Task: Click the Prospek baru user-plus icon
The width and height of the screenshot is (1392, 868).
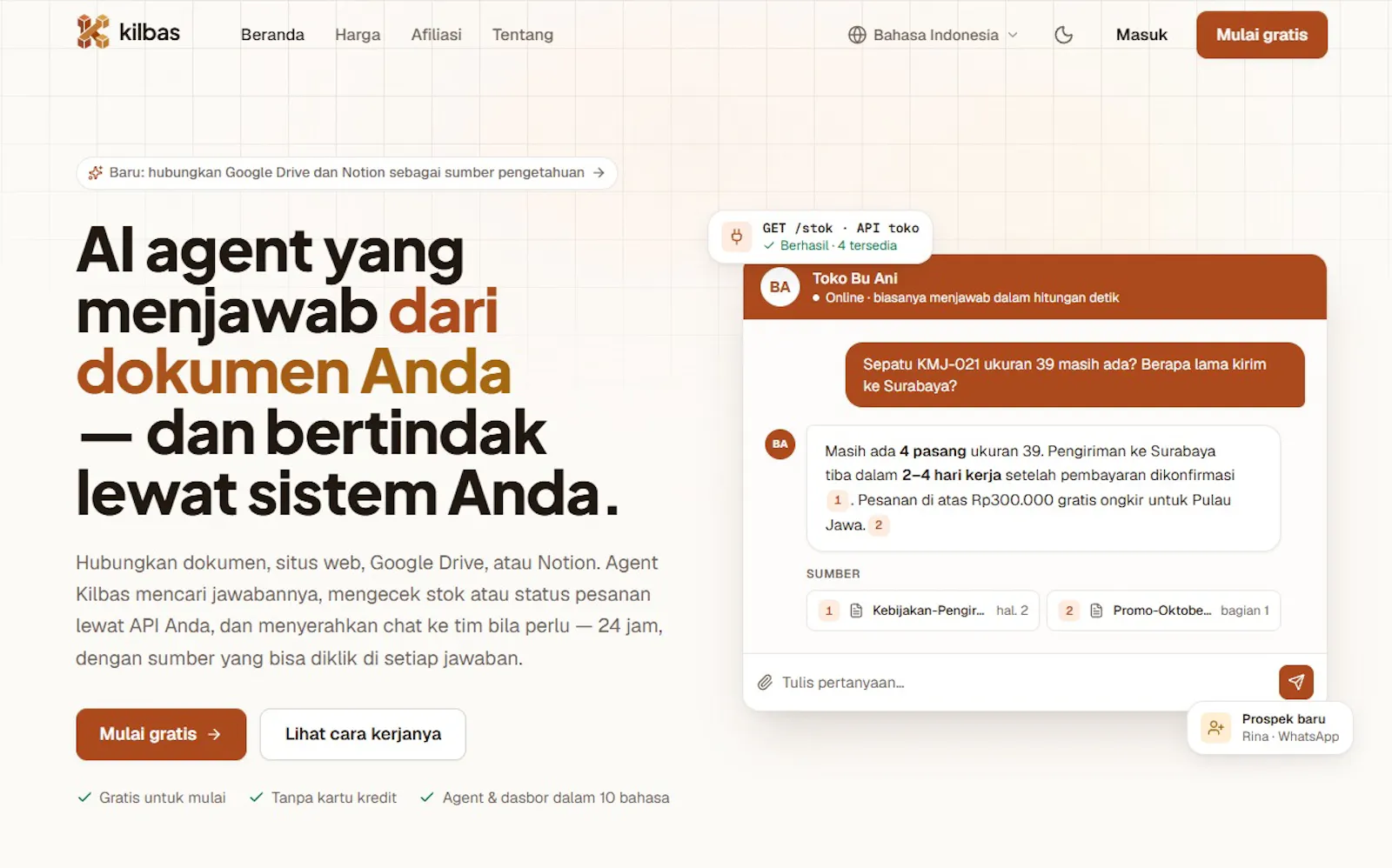Action: tap(1216, 727)
